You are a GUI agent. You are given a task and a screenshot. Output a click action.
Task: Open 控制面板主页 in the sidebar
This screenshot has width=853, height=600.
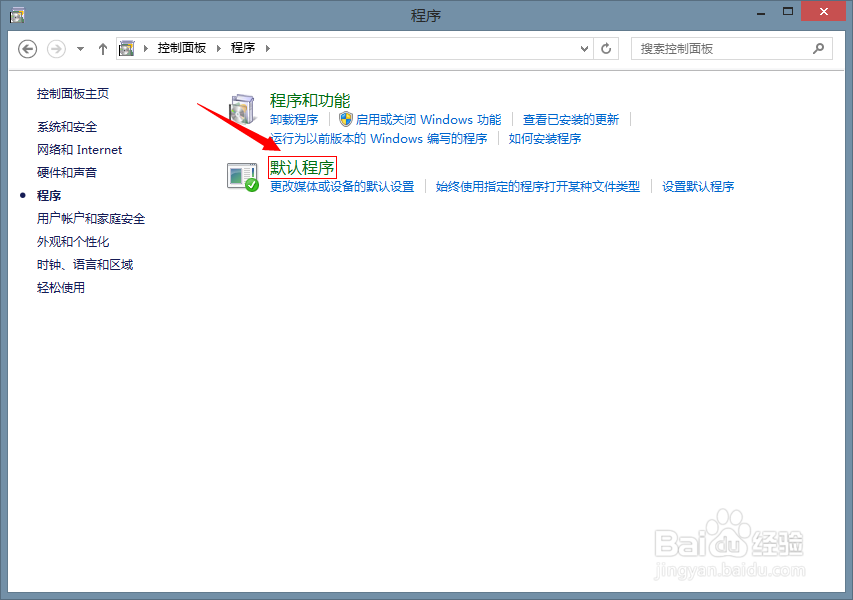(x=73, y=94)
